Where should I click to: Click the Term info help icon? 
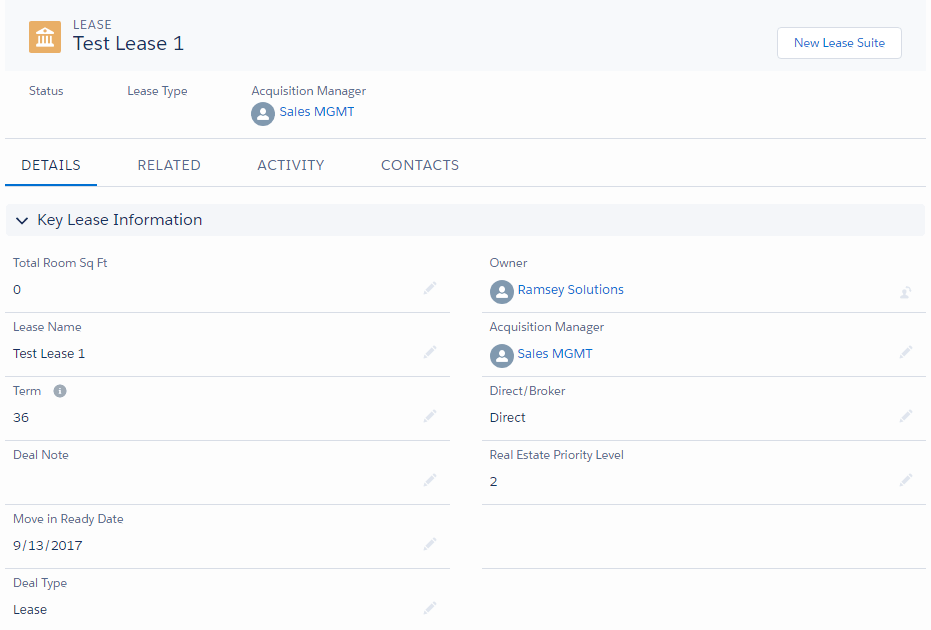pyautogui.click(x=60, y=391)
